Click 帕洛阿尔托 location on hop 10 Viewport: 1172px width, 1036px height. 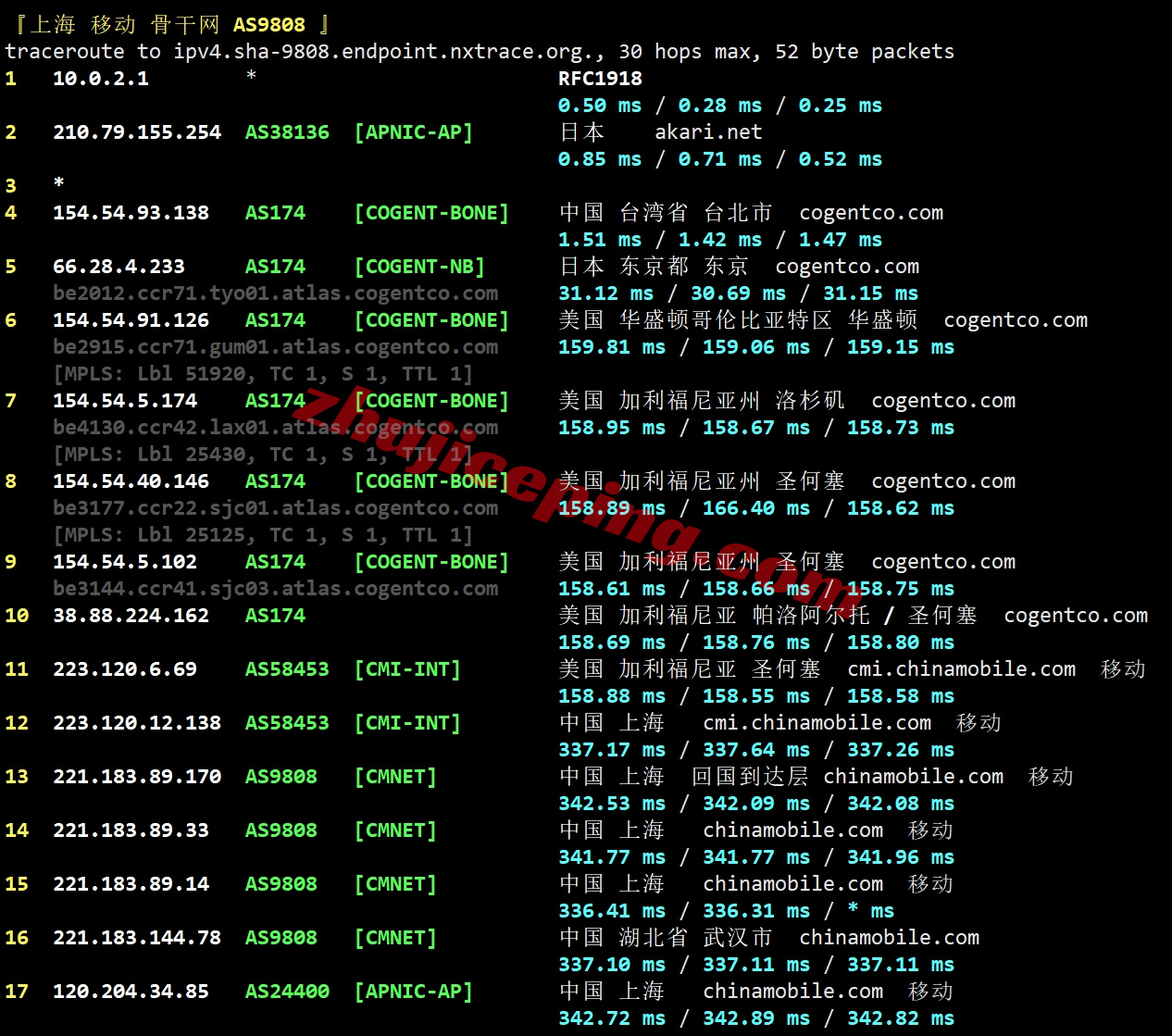pos(811,616)
